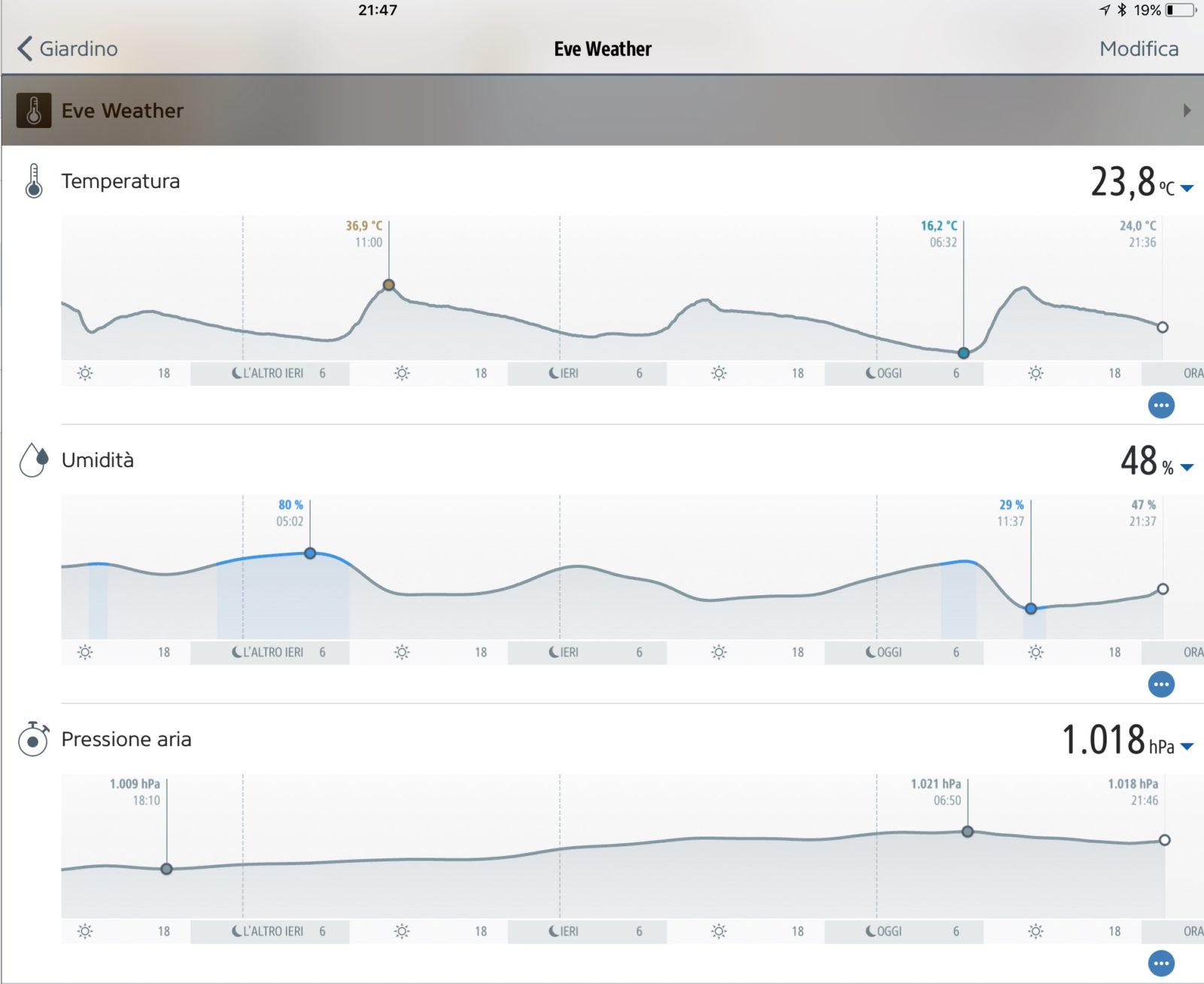
Task: Tap the 1.018 hPa 21:46 reading label
Action: (x=1133, y=792)
